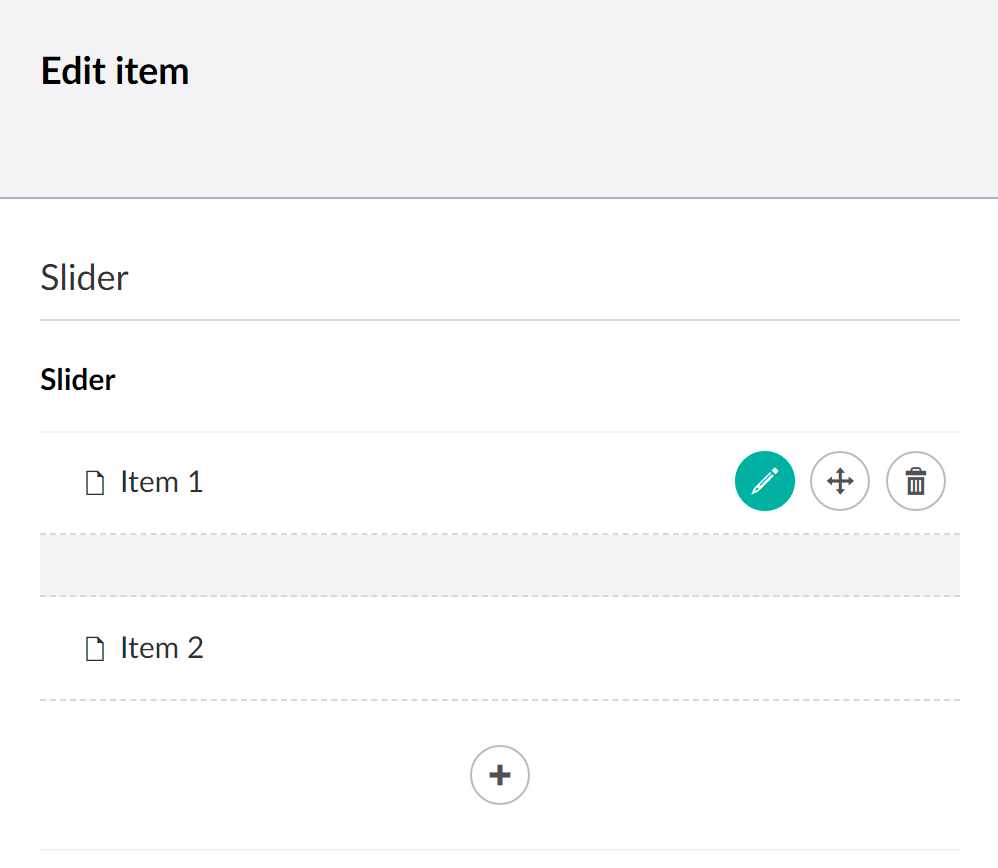Viewport: 998px width, 868px height.
Task: Click the dashed divider below Item 2
Action: coord(500,700)
